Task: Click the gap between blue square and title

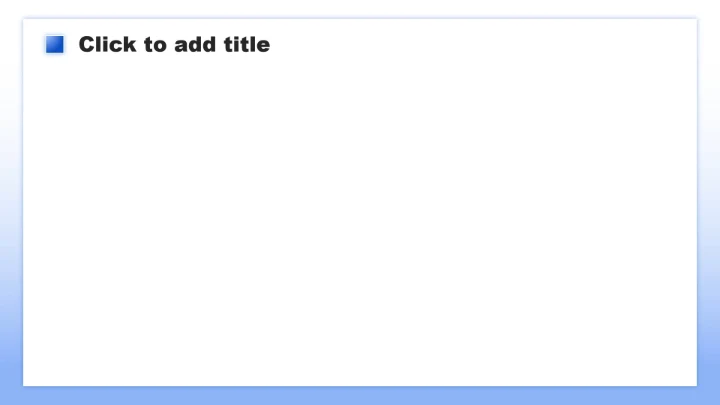Action: pos(71,44)
